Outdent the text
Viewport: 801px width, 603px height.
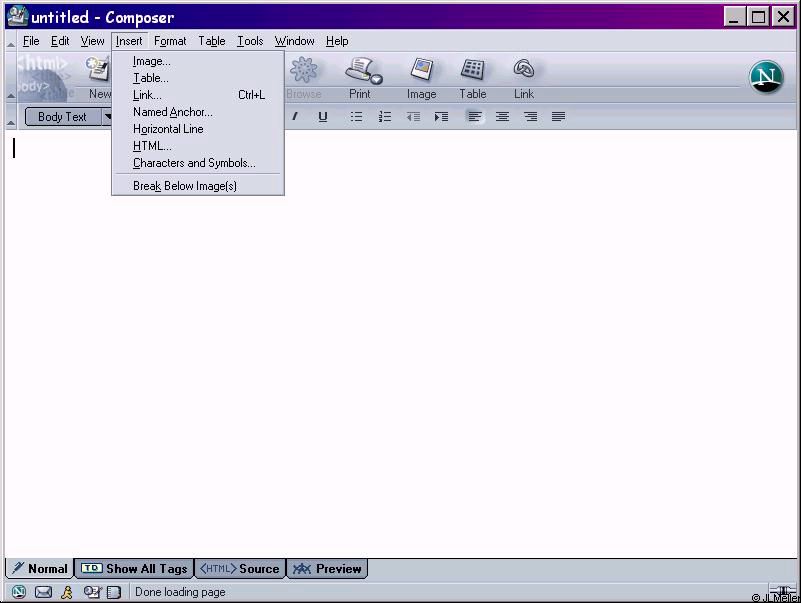point(413,117)
